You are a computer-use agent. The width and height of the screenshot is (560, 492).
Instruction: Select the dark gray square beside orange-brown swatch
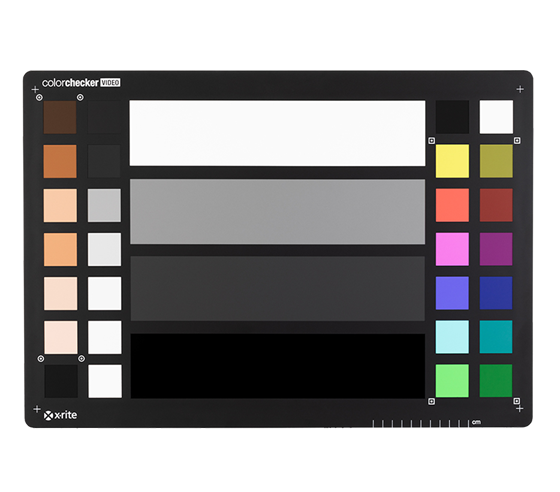pyautogui.click(x=104, y=161)
